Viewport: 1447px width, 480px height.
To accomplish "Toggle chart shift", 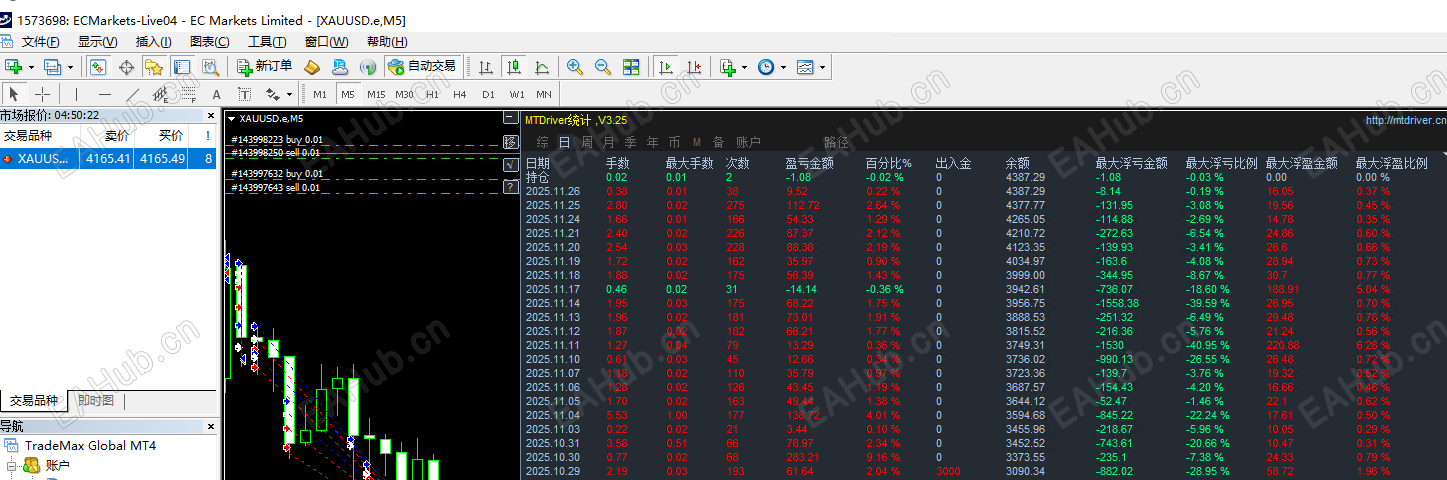I will 693,67.
